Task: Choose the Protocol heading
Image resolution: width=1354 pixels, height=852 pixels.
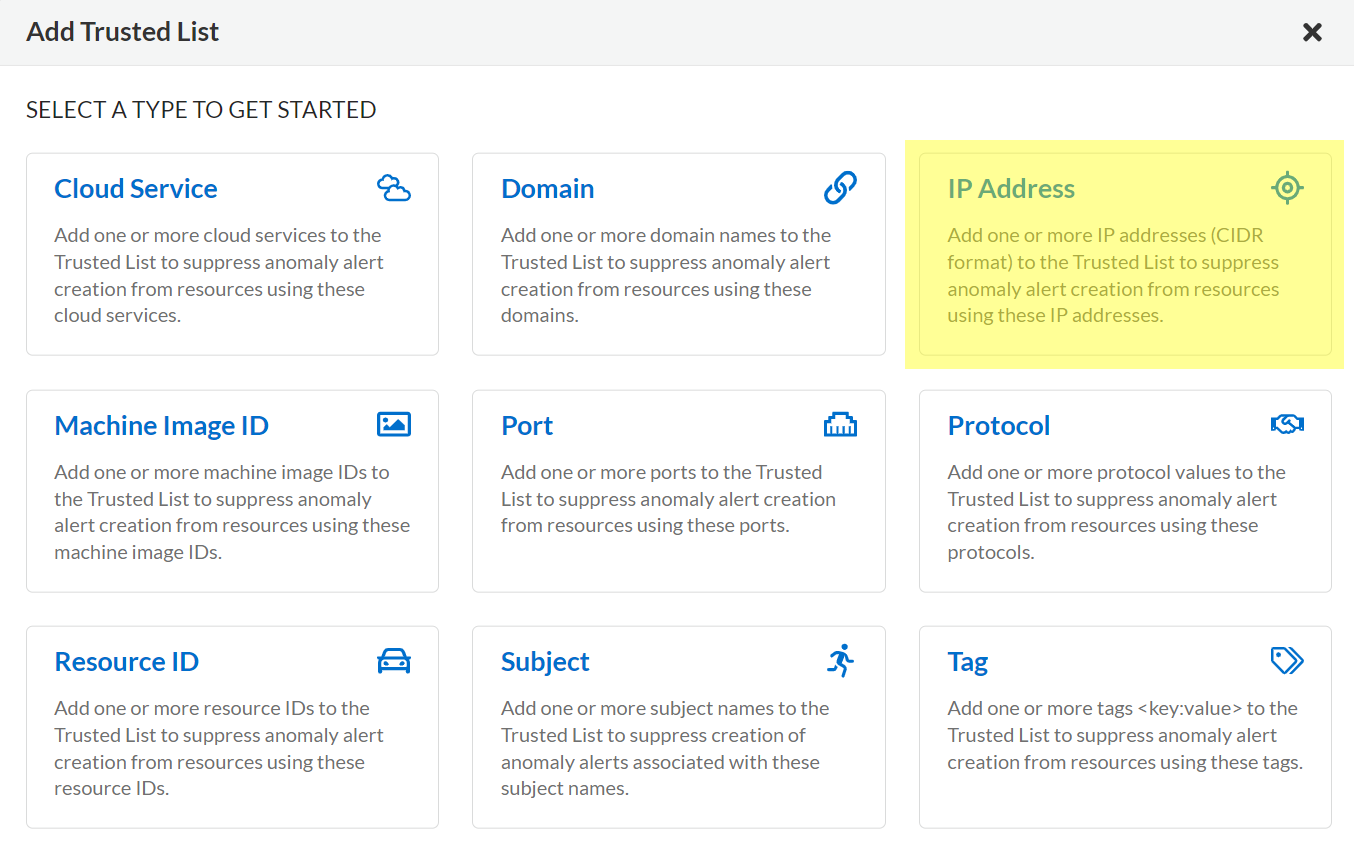Action: tap(999, 425)
